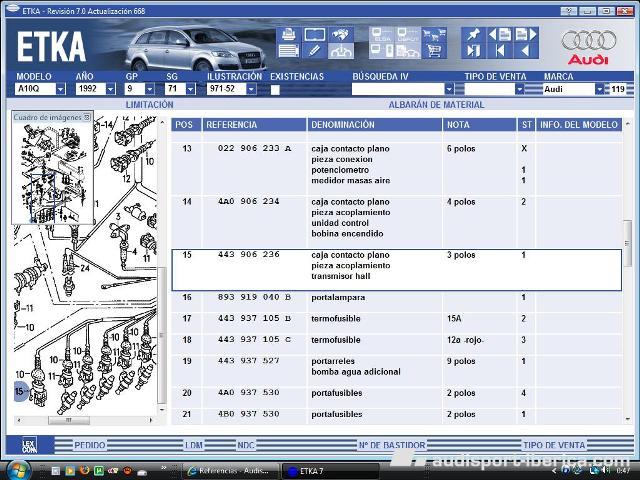Switch to ALBARÁN DE MATERIAL tab

click(436, 105)
